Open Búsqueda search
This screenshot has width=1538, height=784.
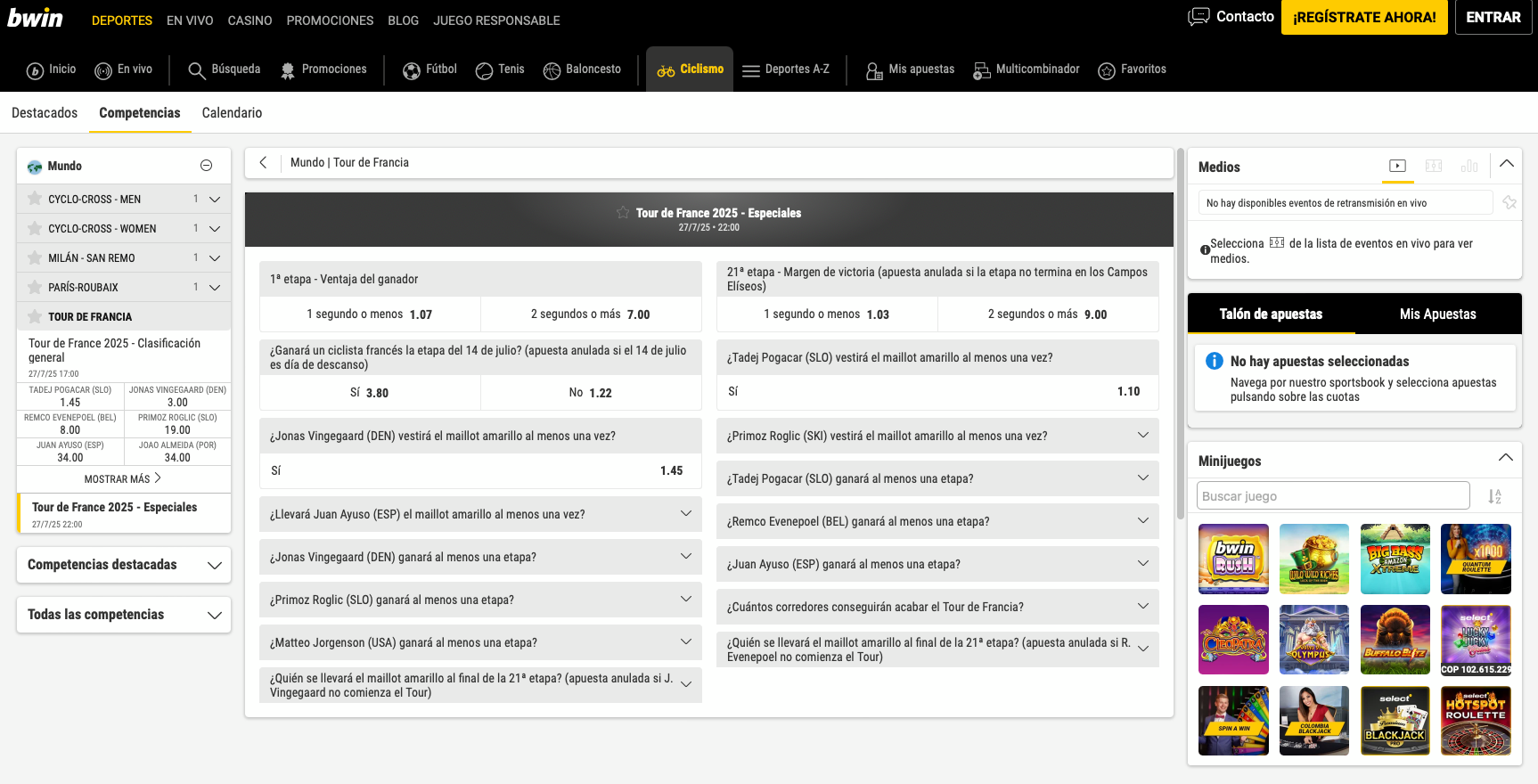[224, 69]
